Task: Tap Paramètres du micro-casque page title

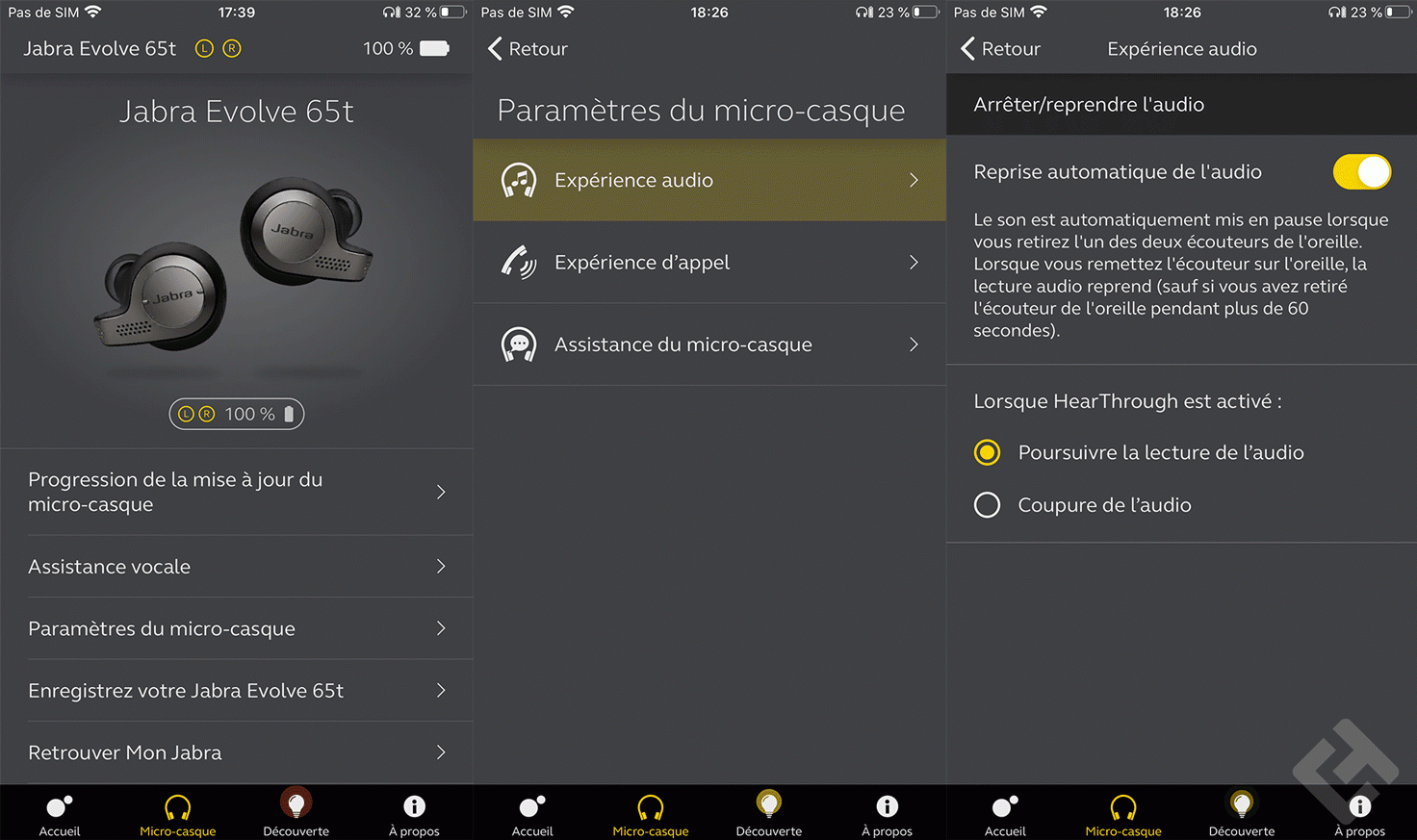Action: pos(701,111)
